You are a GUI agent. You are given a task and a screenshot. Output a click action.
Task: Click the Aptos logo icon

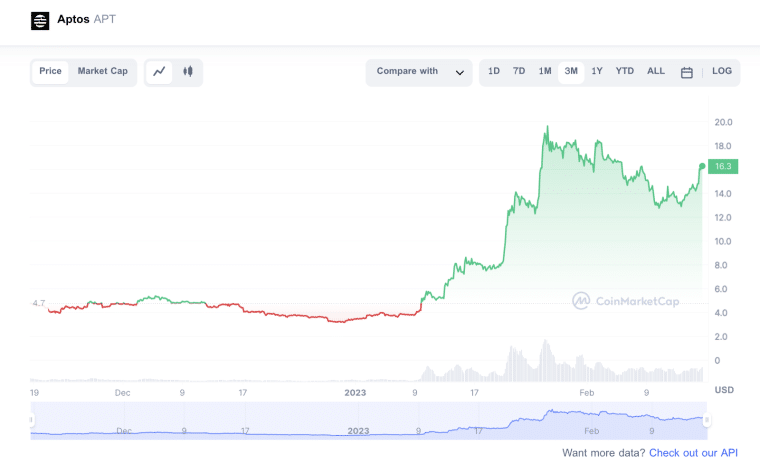40,21
